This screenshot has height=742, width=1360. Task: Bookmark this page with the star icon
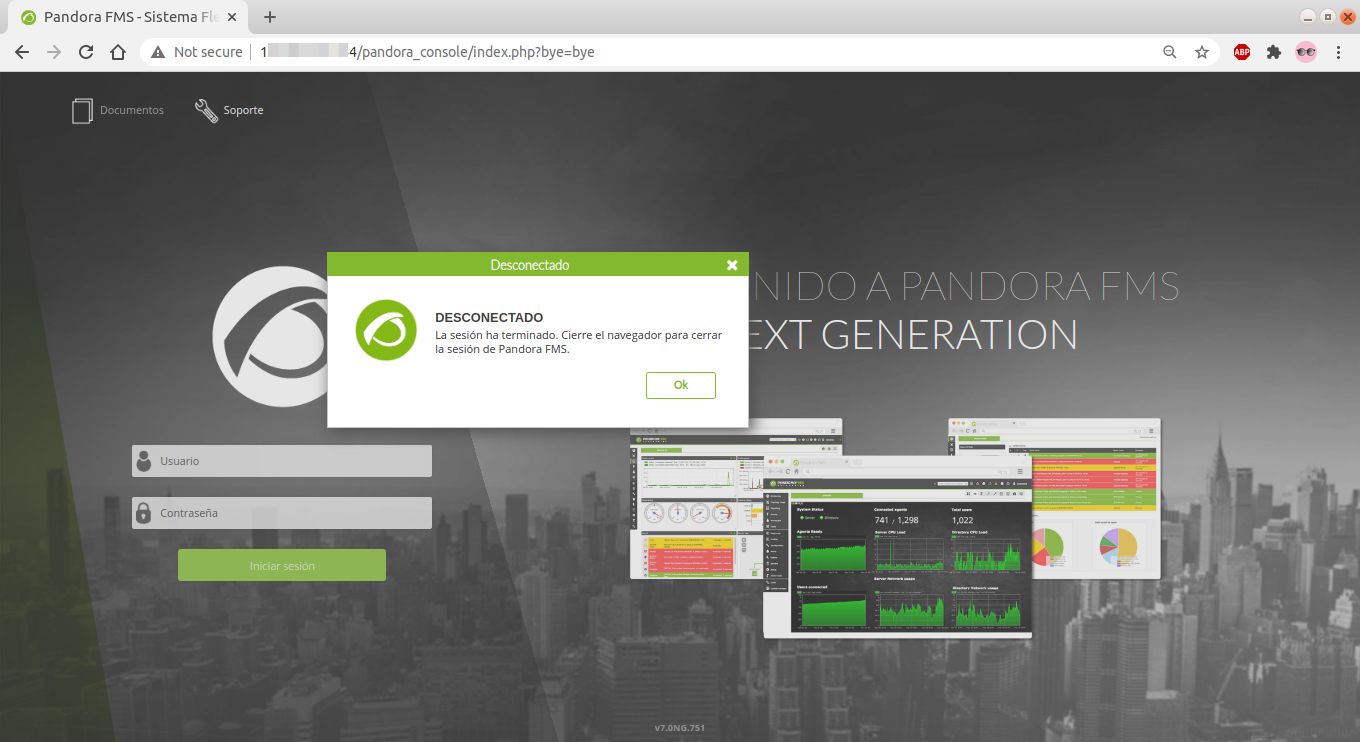tap(1202, 52)
